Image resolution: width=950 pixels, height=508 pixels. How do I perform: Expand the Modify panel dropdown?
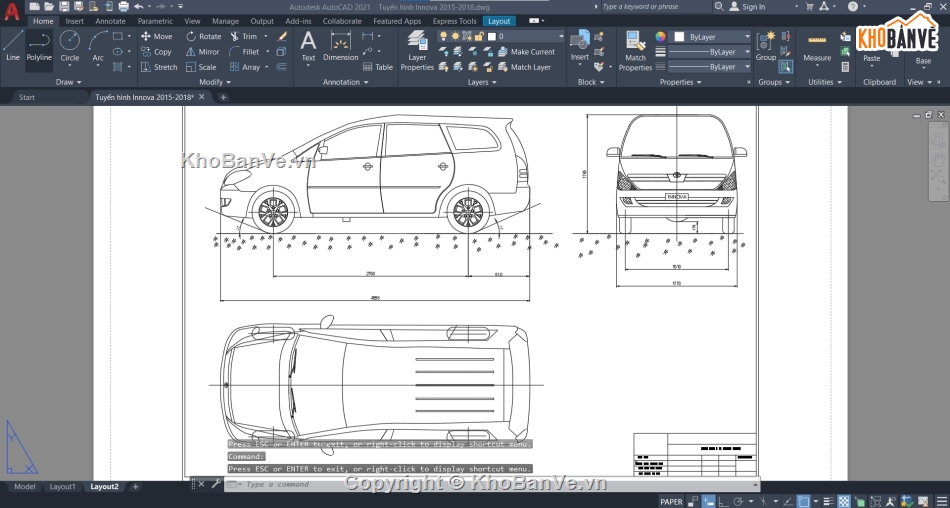click(x=214, y=82)
